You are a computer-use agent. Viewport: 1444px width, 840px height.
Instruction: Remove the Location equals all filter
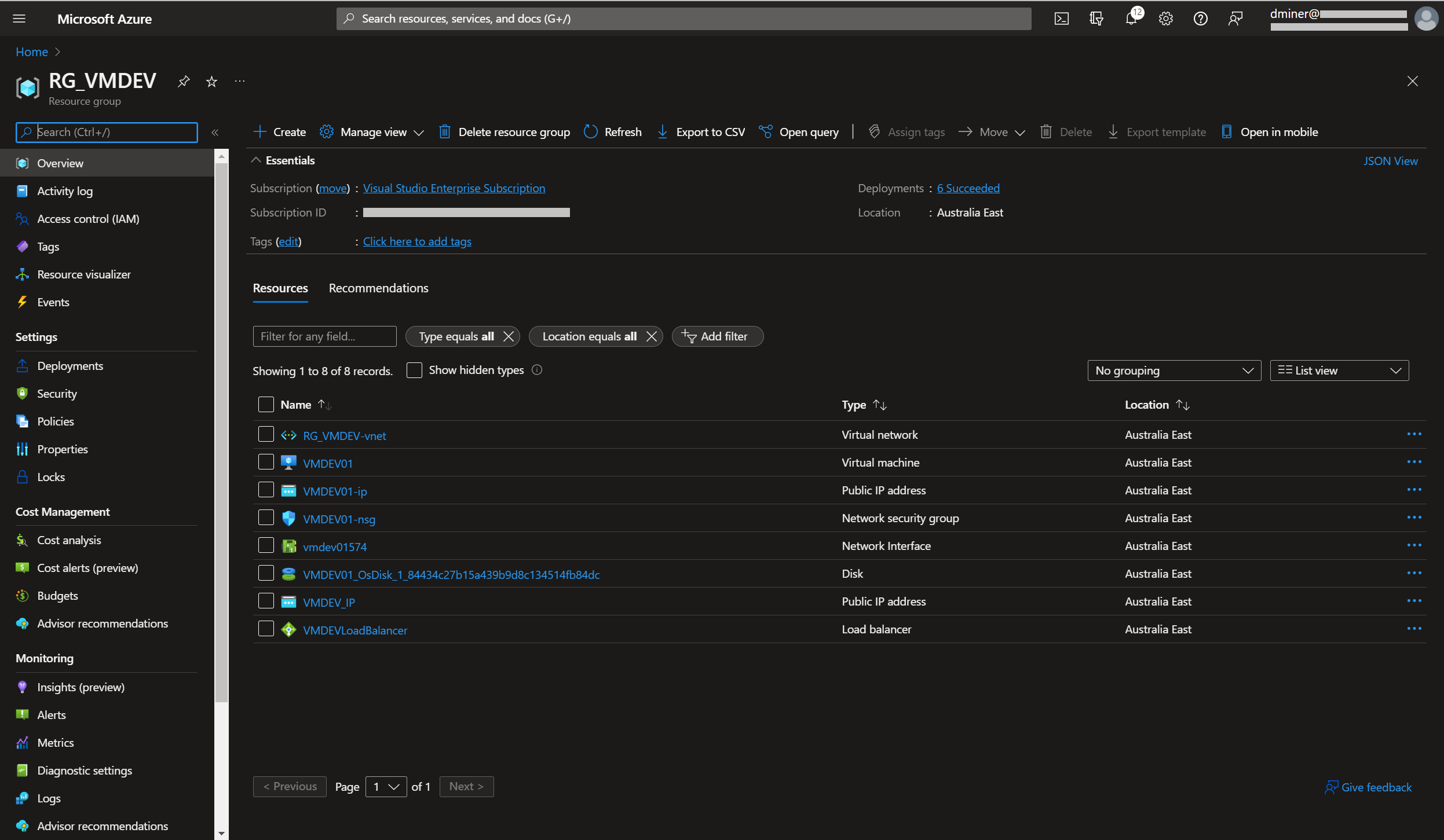pos(651,336)
